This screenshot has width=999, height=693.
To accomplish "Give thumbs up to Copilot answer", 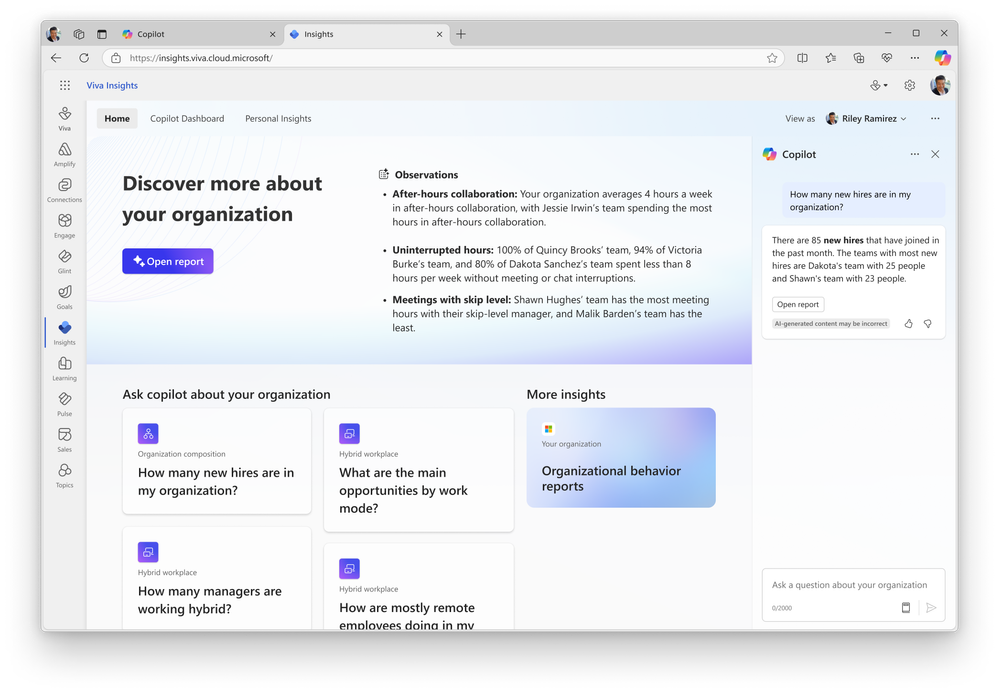I will [x=909, y=324].
